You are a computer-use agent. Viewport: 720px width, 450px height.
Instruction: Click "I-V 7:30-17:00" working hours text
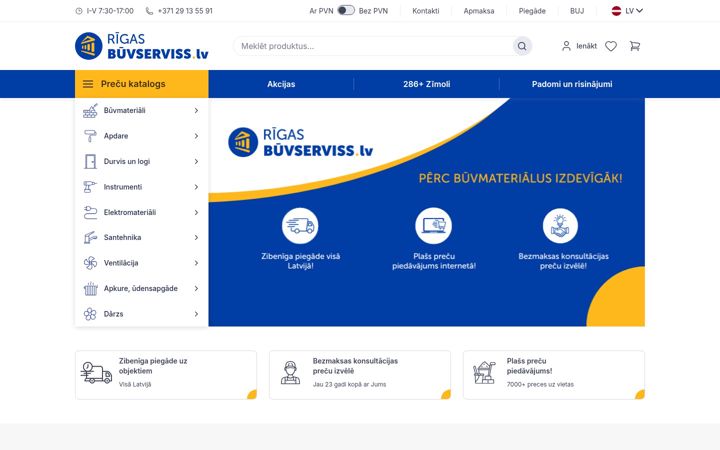tap(110, 11)
